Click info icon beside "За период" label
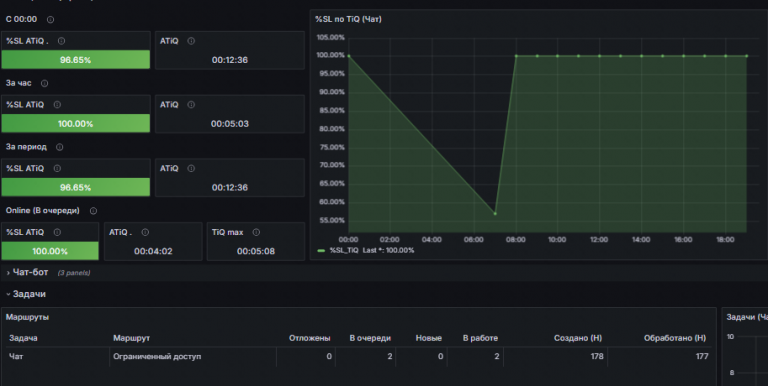The width and height of the screenshot is (768, 386). (x=59, y=147)
